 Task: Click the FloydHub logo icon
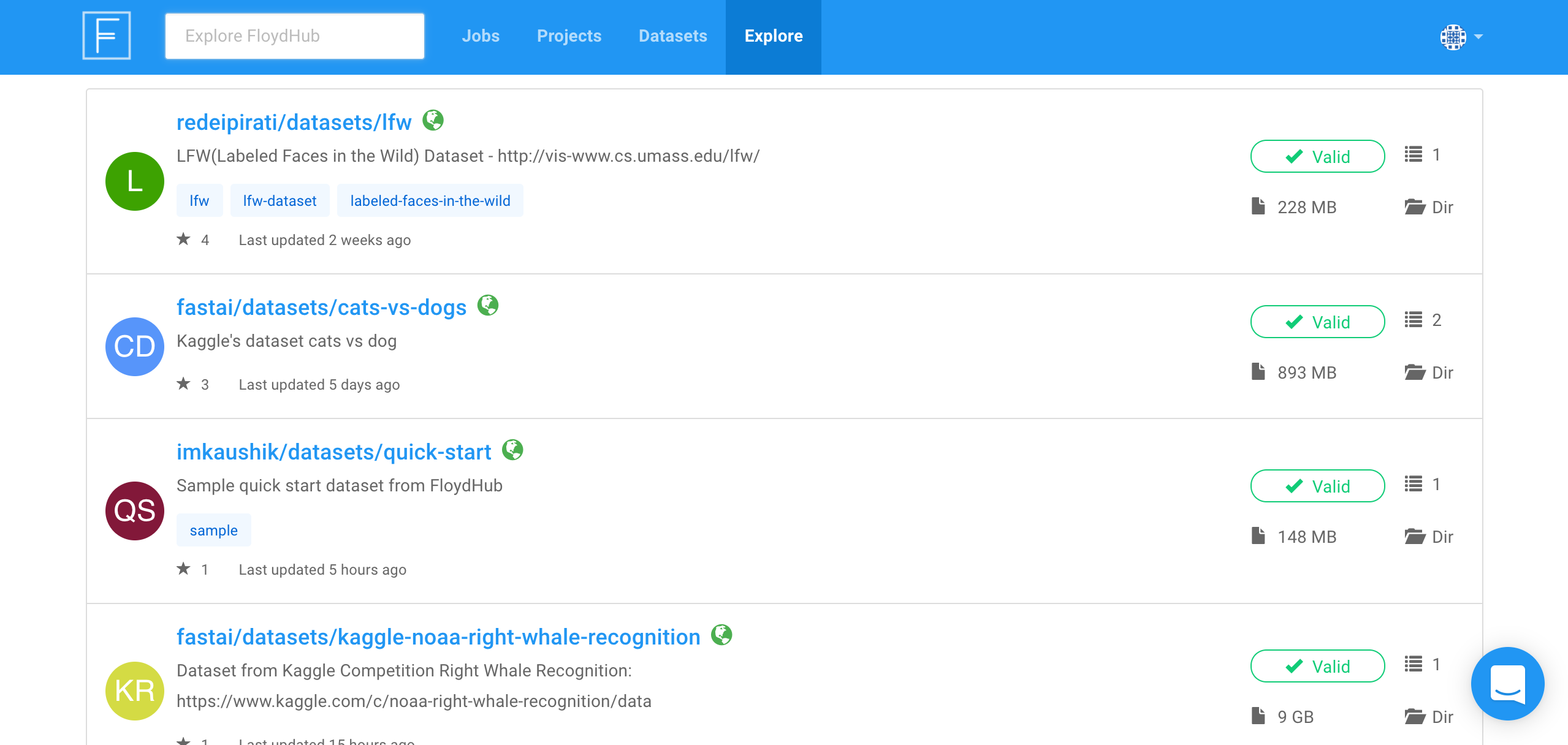click(107, 36)
